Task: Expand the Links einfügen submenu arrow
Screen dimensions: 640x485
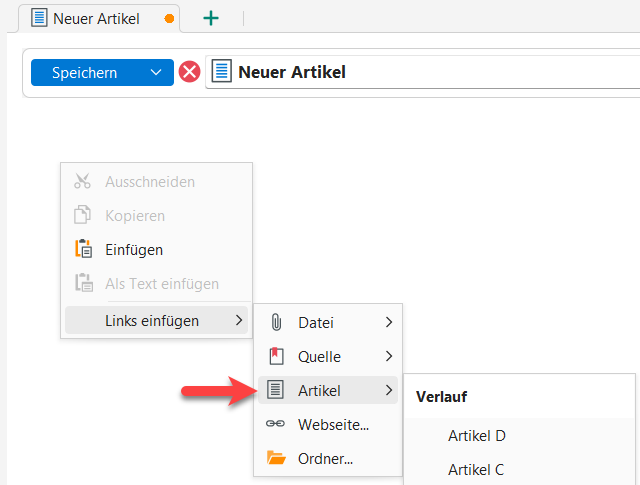Action: (x=238, y=320)
